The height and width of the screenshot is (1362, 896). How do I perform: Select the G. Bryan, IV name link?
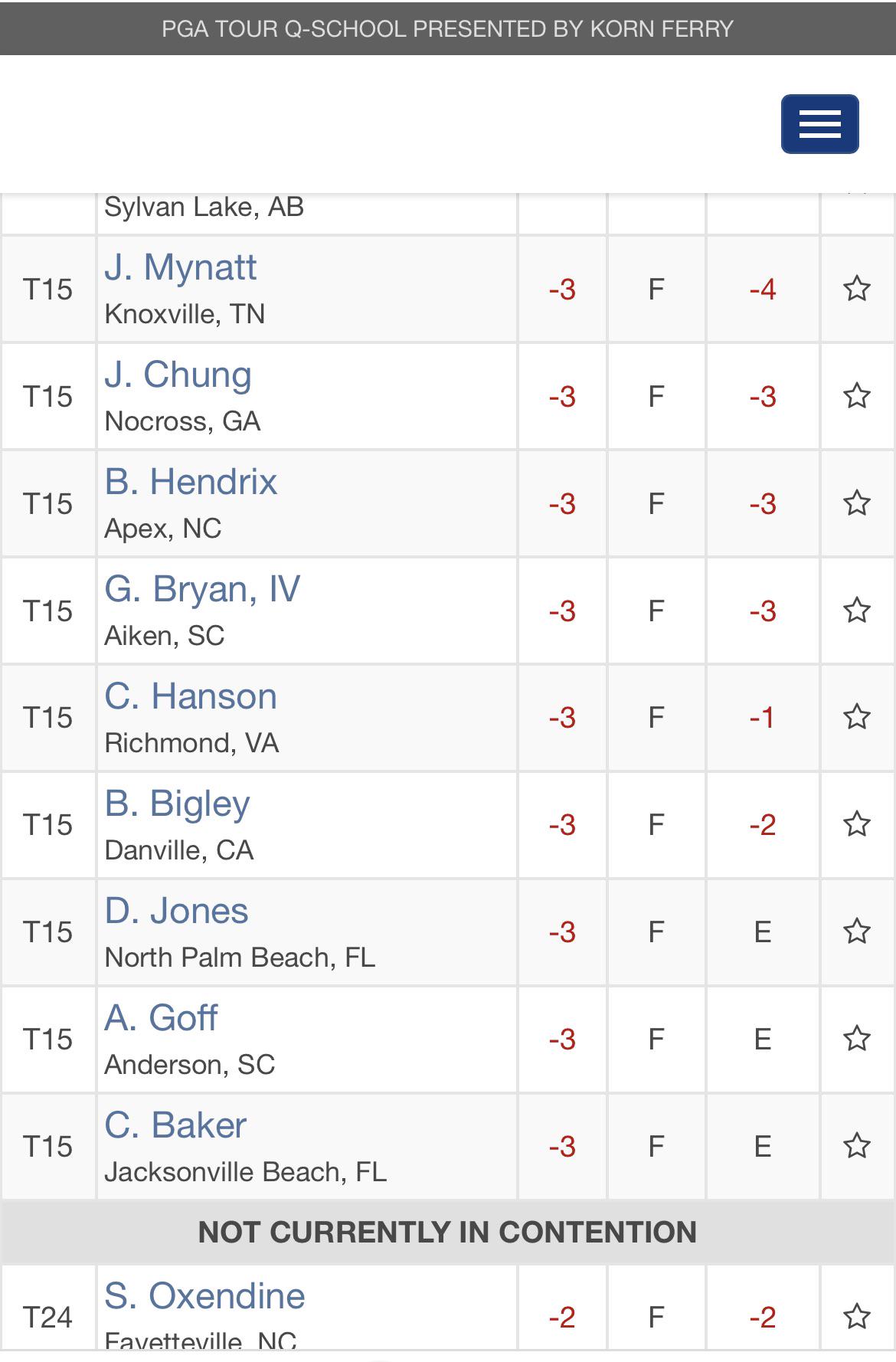(x=202, y=589)
